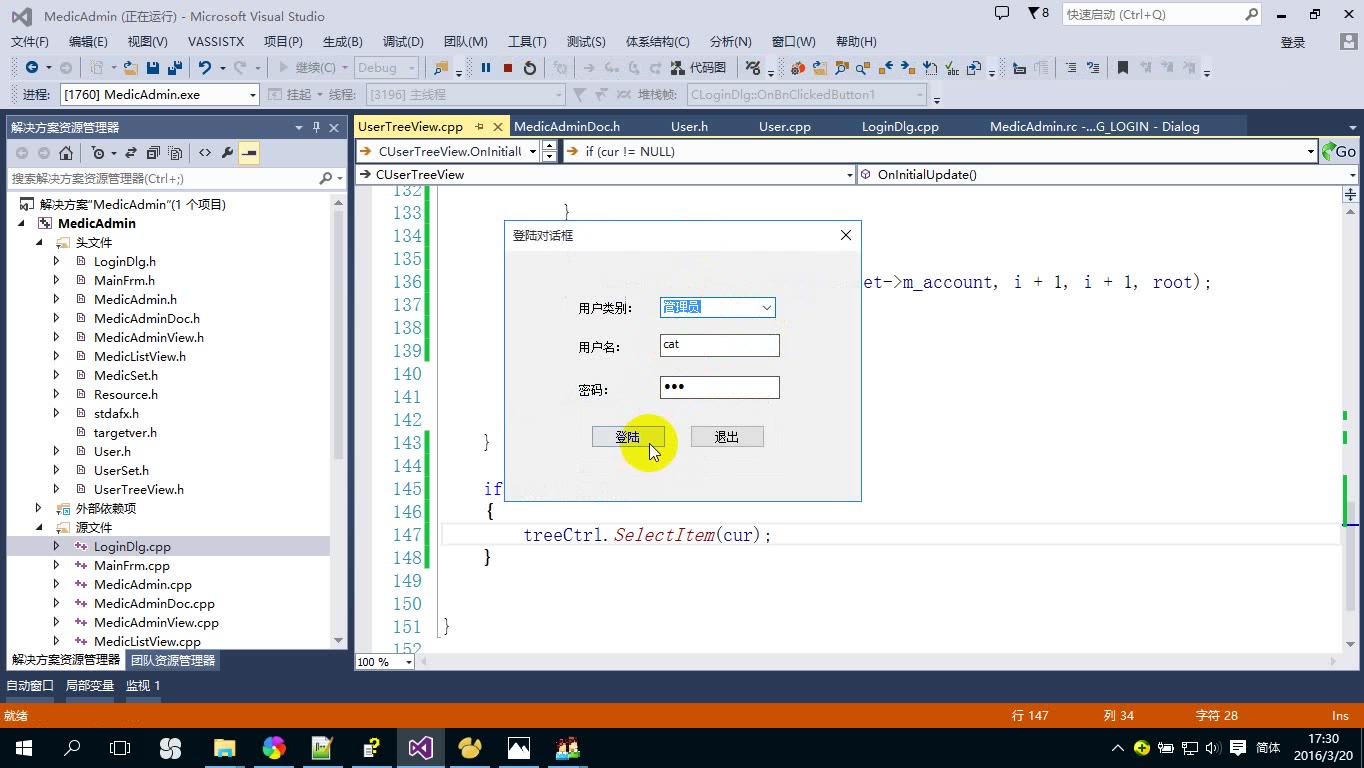
Task: Click the 登录 sign-in link at top right
Action: 1293,42
